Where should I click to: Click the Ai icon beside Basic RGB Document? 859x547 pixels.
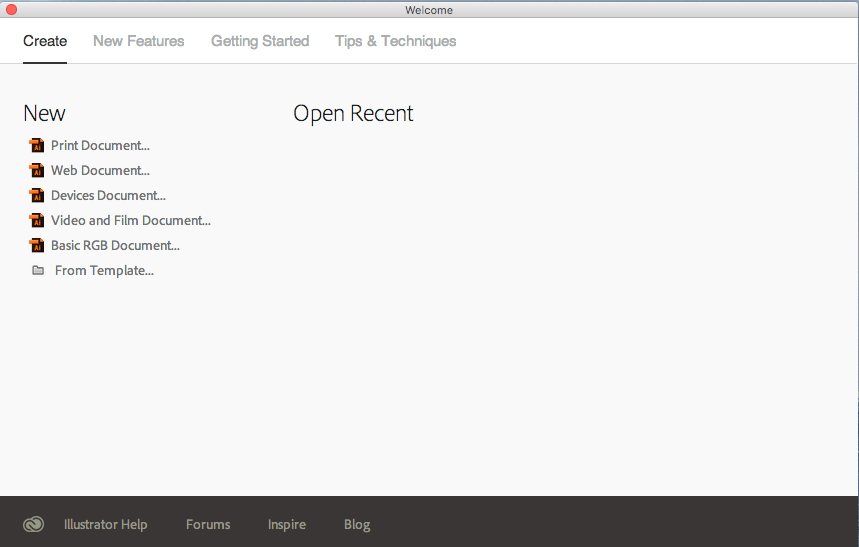(x=37, y=246)
